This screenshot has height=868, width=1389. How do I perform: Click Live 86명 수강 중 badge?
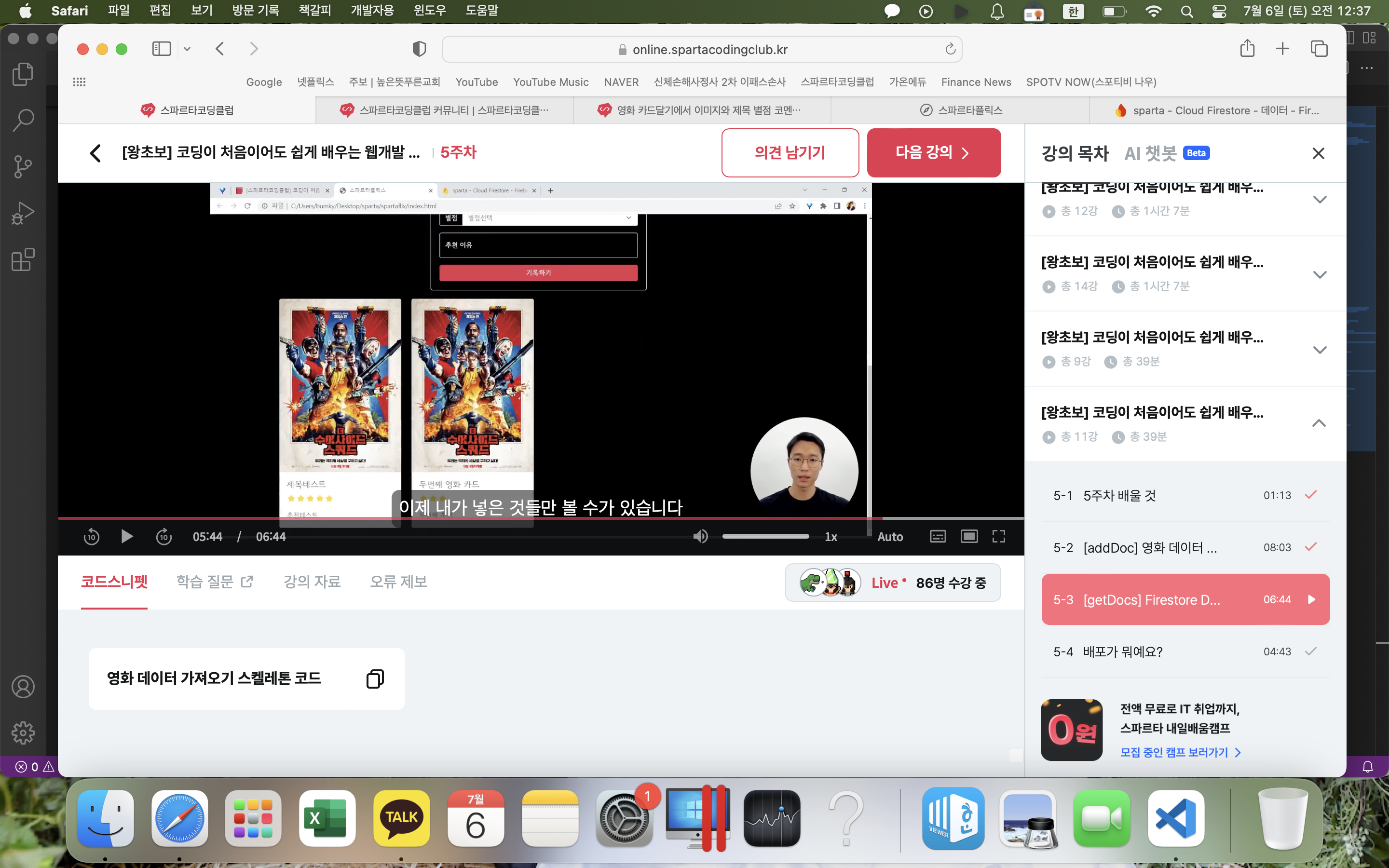click(893, 583)
